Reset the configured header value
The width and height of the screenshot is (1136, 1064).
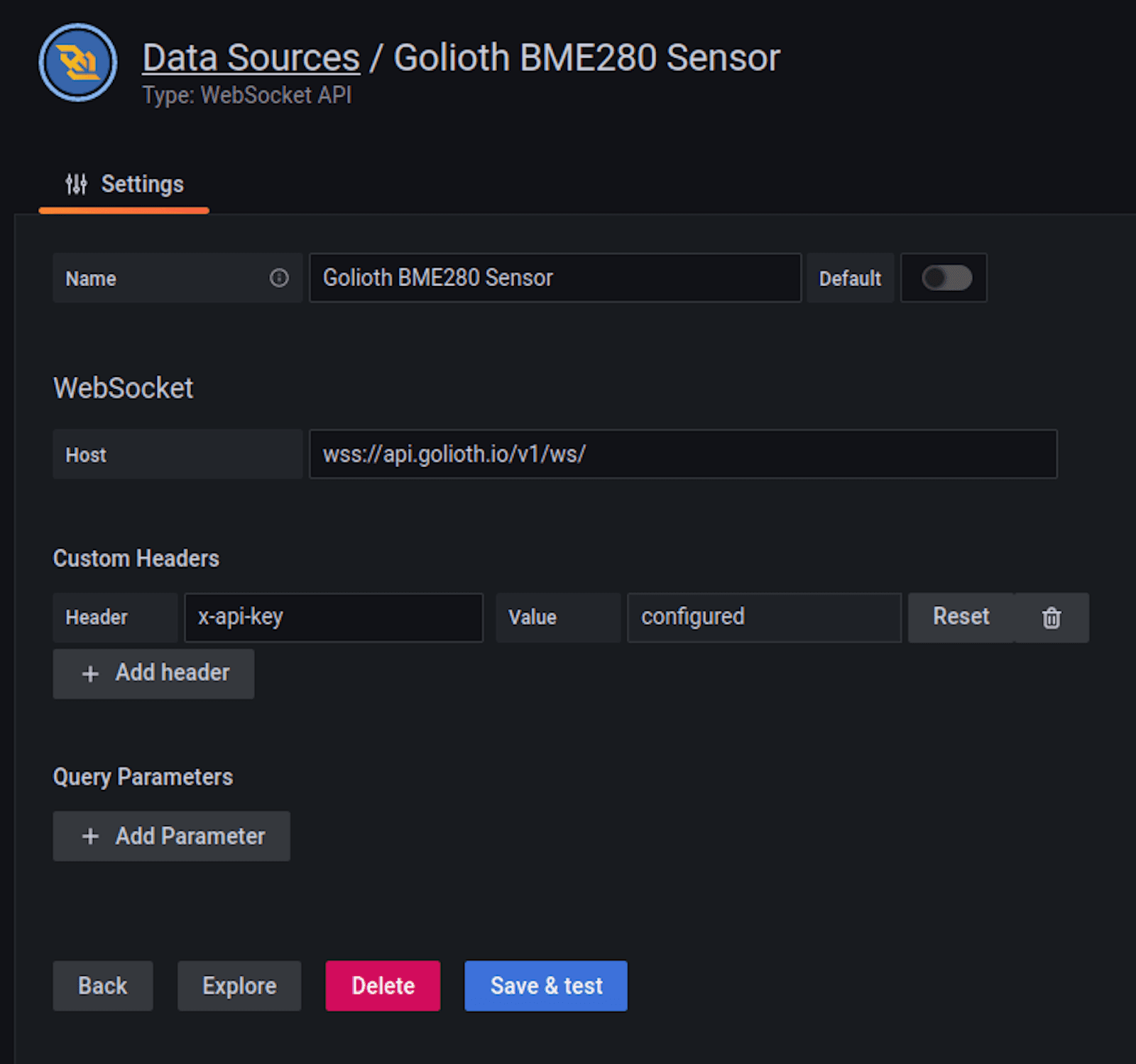[961, 618]
